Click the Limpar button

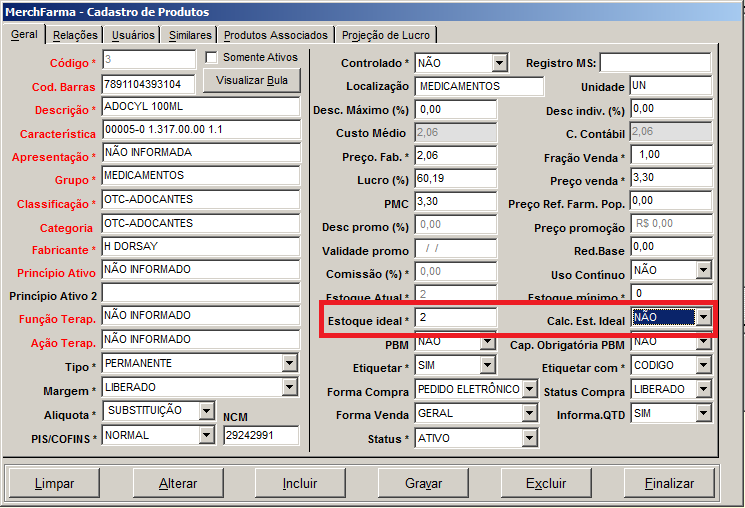(x=54, y=483)
